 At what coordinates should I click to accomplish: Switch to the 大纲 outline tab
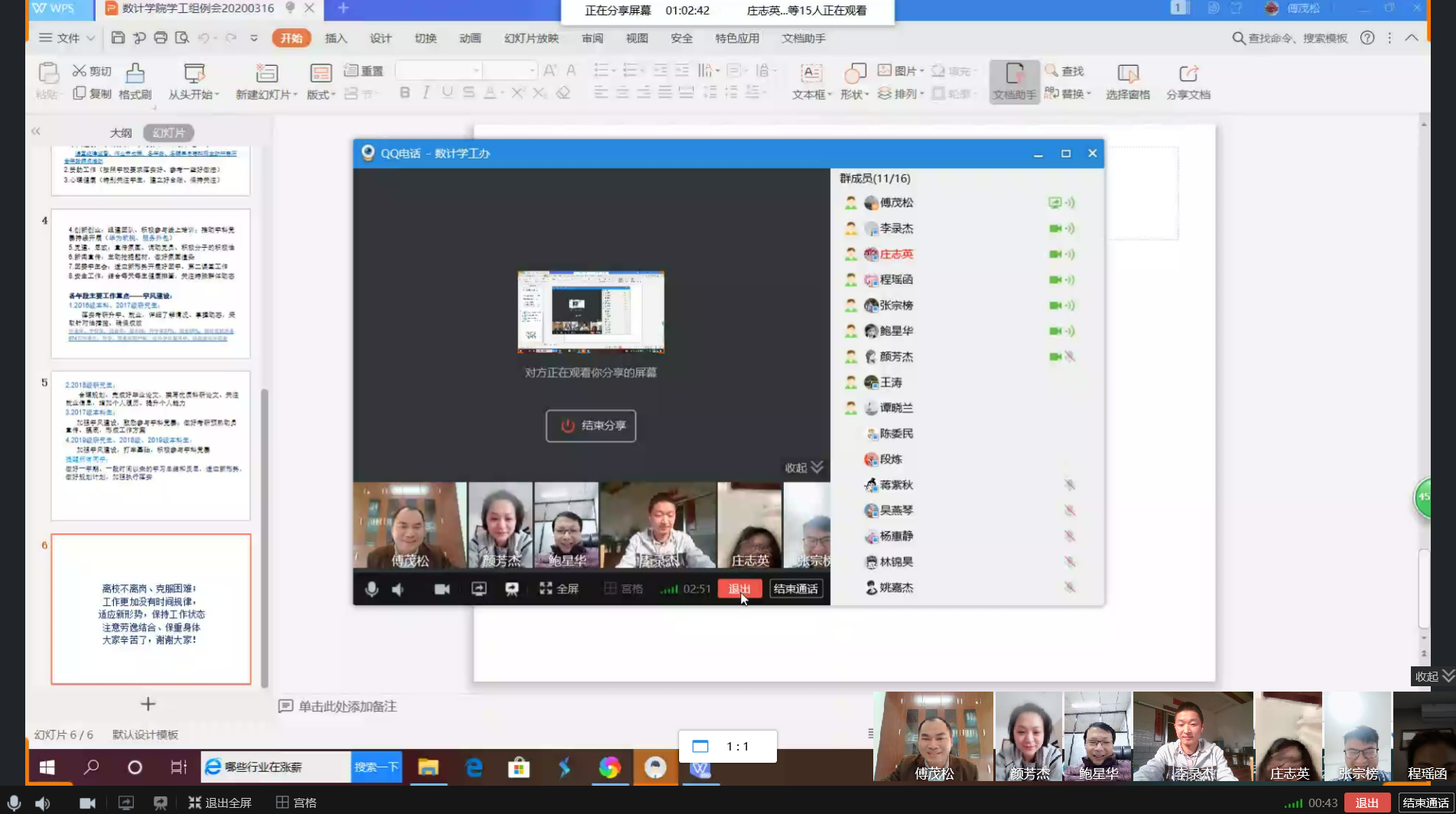point(121,132)
